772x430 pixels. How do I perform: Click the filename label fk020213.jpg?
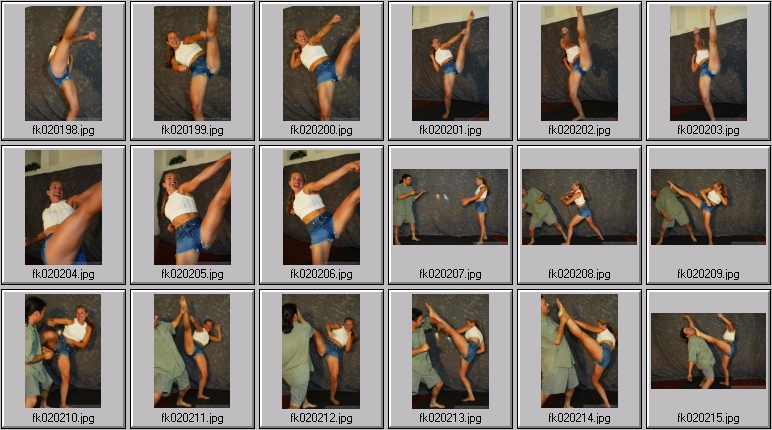pyautogui.click(x=450, y=418)
